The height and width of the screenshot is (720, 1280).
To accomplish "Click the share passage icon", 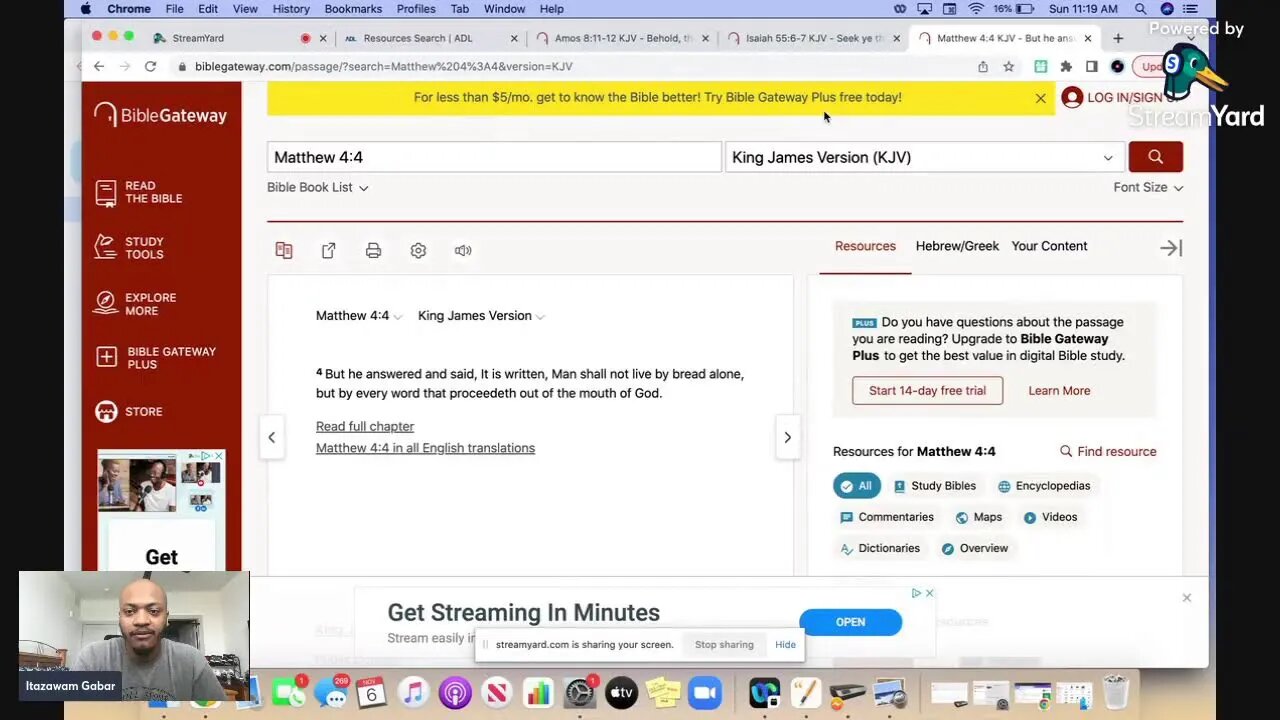I will tap(329, 250).
